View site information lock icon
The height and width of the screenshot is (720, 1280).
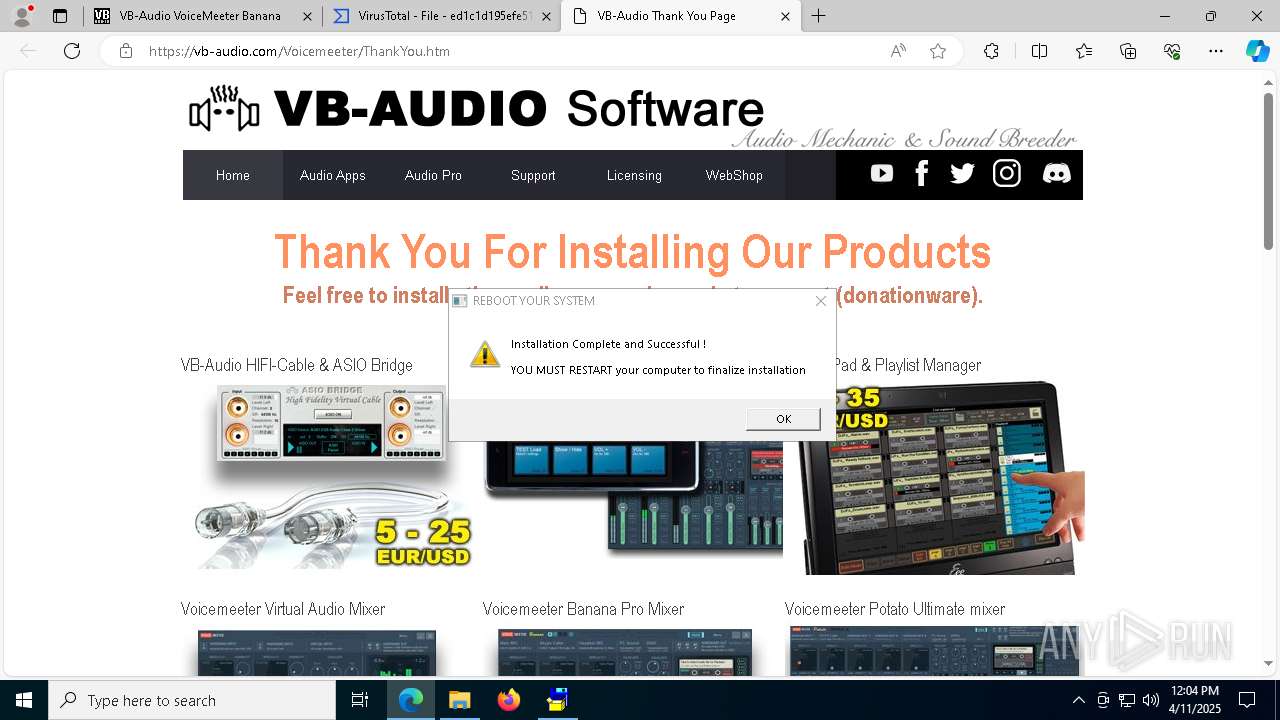pyautogui.click(x=126, y=51)
